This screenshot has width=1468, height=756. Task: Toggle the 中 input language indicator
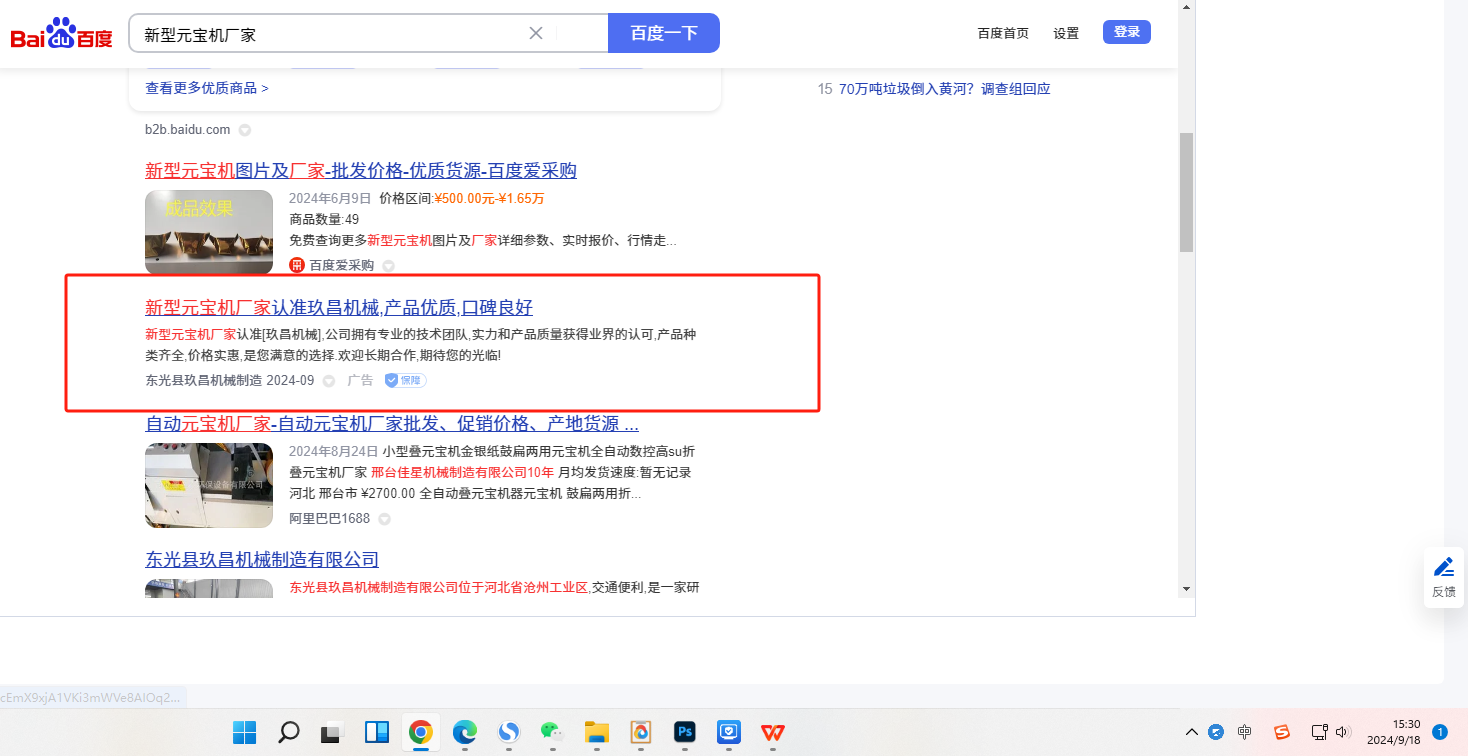[1244, 732]
